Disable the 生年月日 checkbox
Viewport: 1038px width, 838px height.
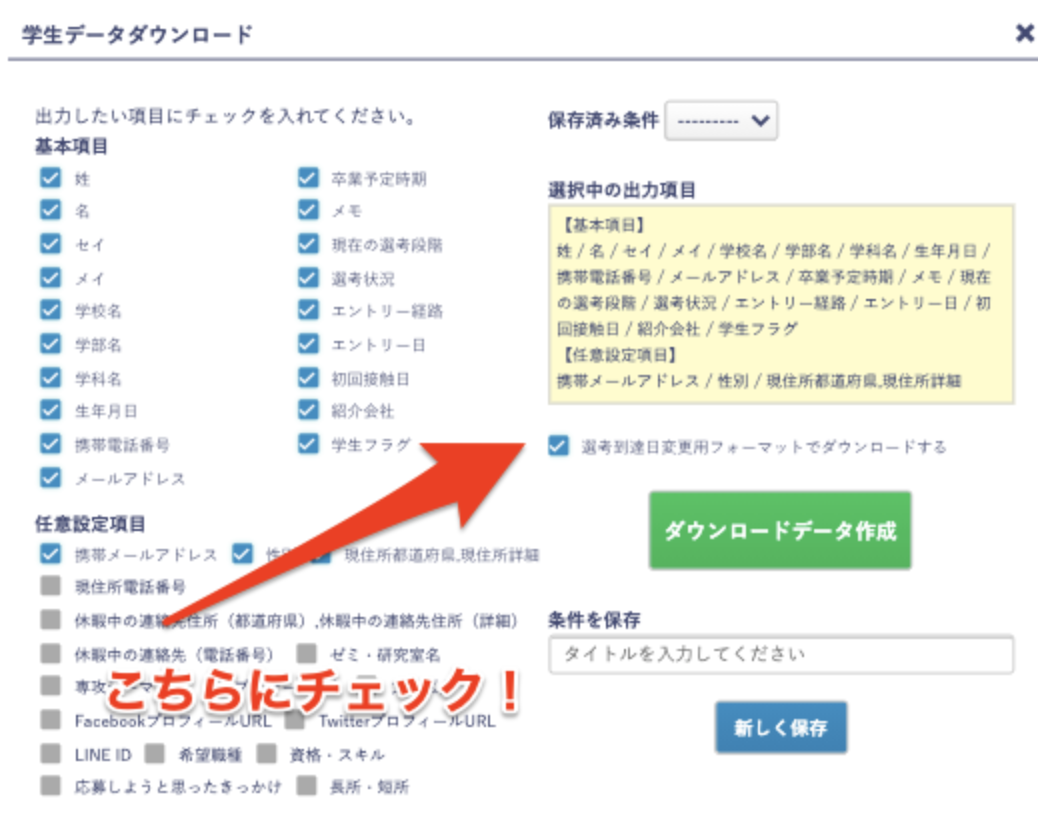tap(50, 410)
